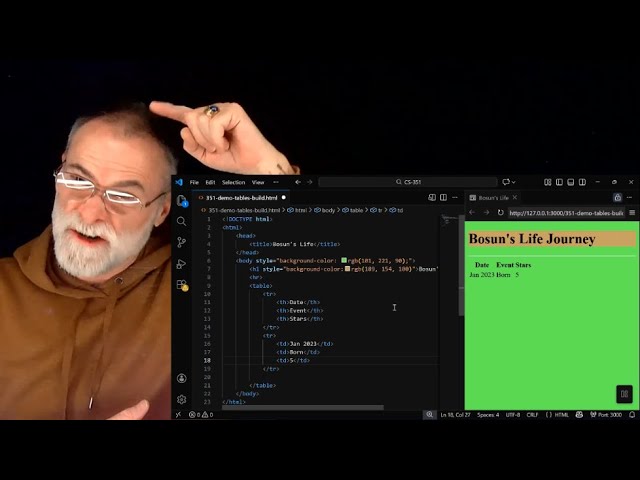
Task: Open the File menu
Action: (x=194, y=182)
